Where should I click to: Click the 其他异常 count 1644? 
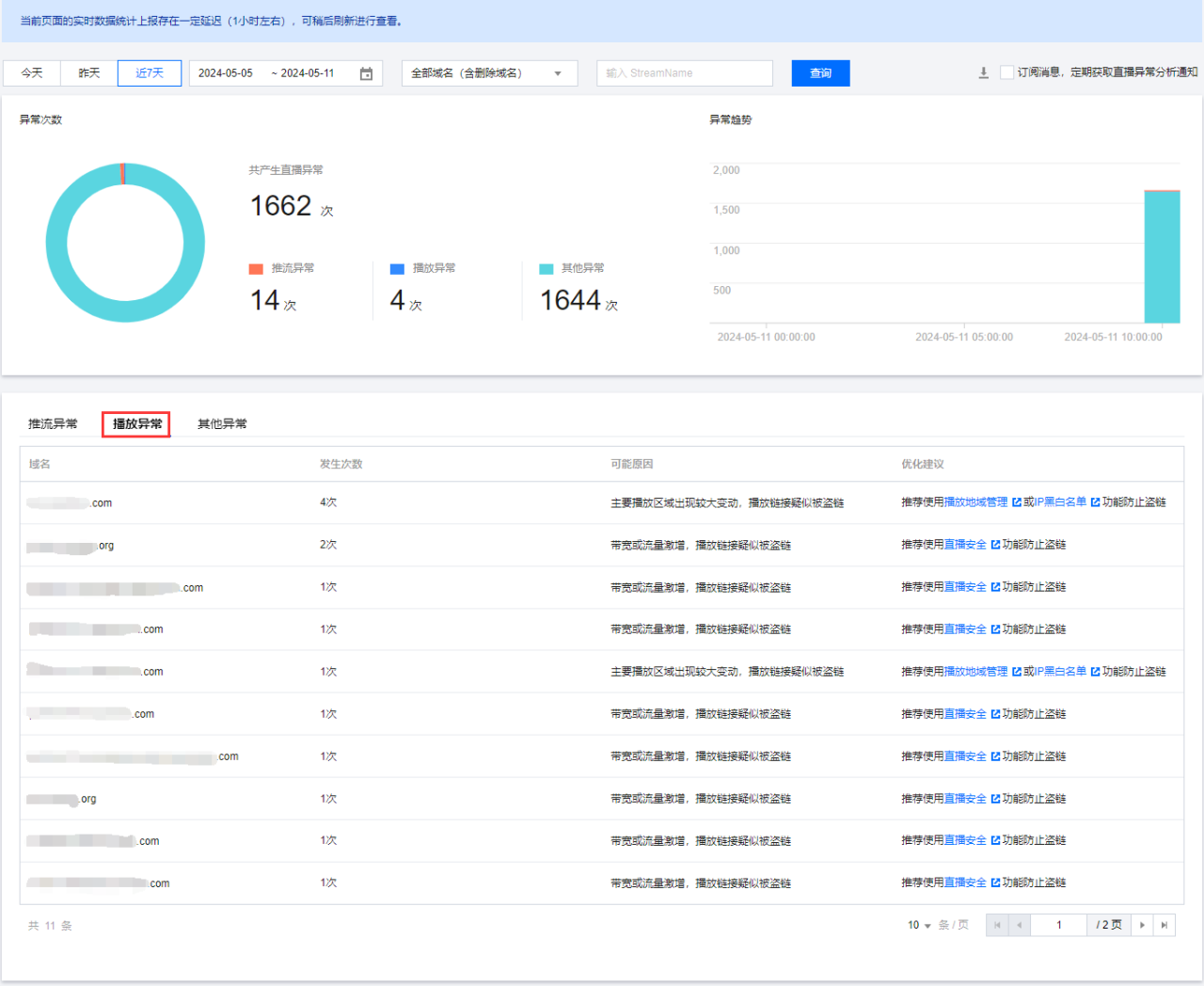[570, 300]
